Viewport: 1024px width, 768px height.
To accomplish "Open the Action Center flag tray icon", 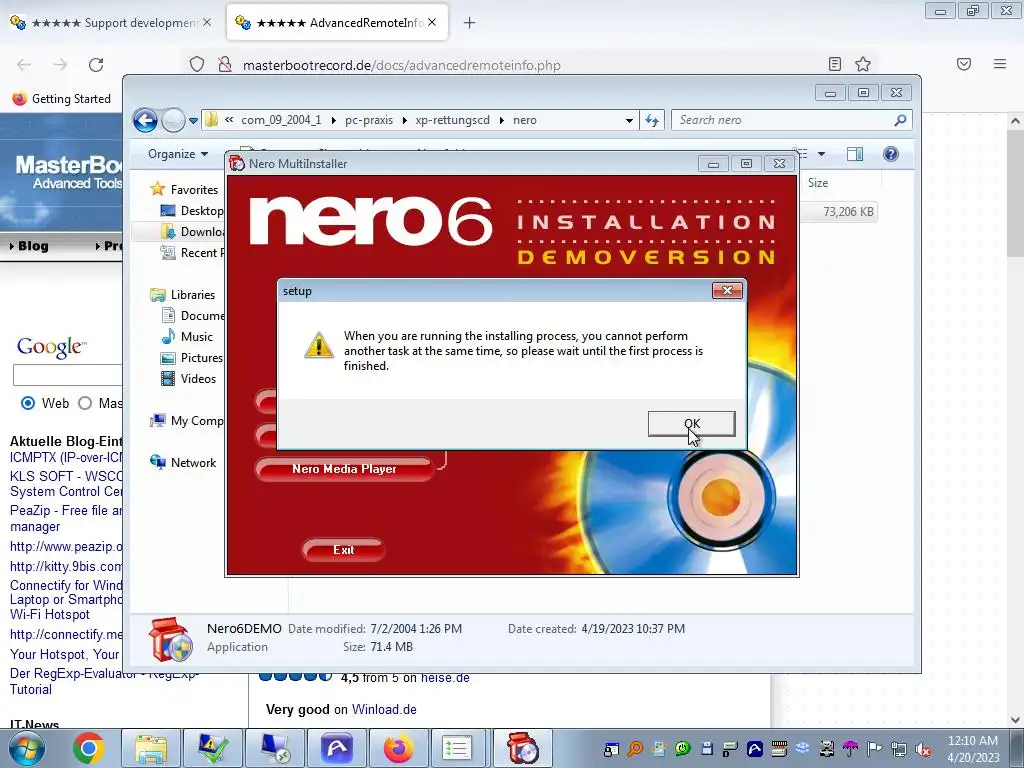I will pos(874,749).
